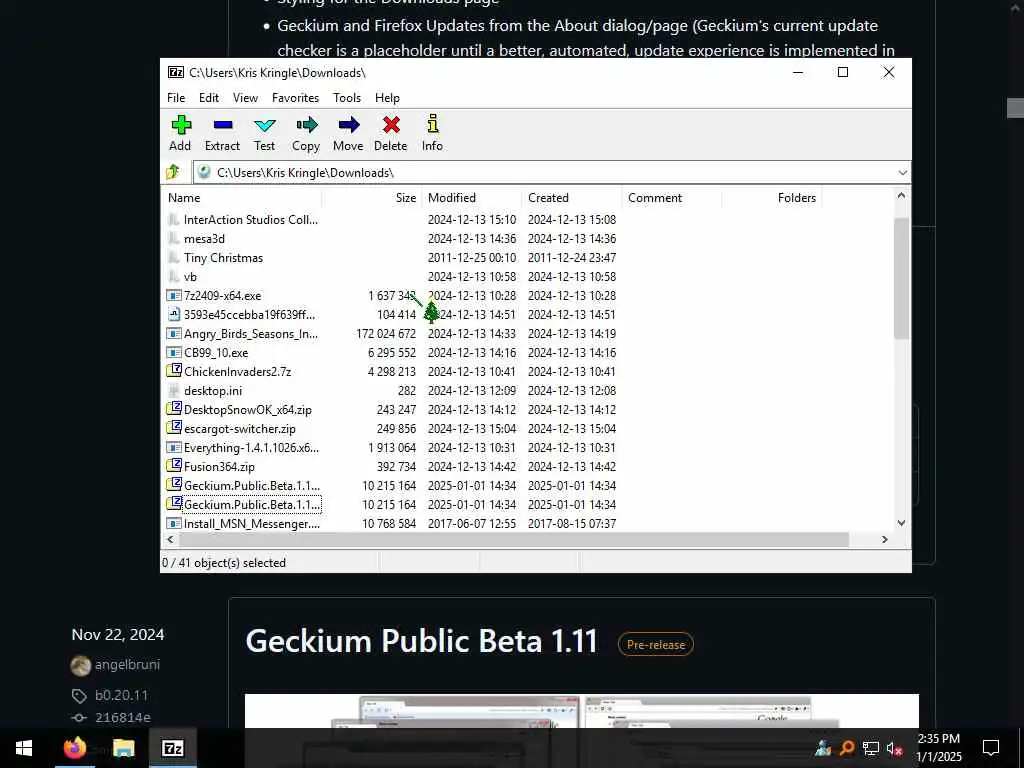Sort files by the Created column
Image resolution: width=1024 pixels, height=768 pixels.
[x=572, y=198]
